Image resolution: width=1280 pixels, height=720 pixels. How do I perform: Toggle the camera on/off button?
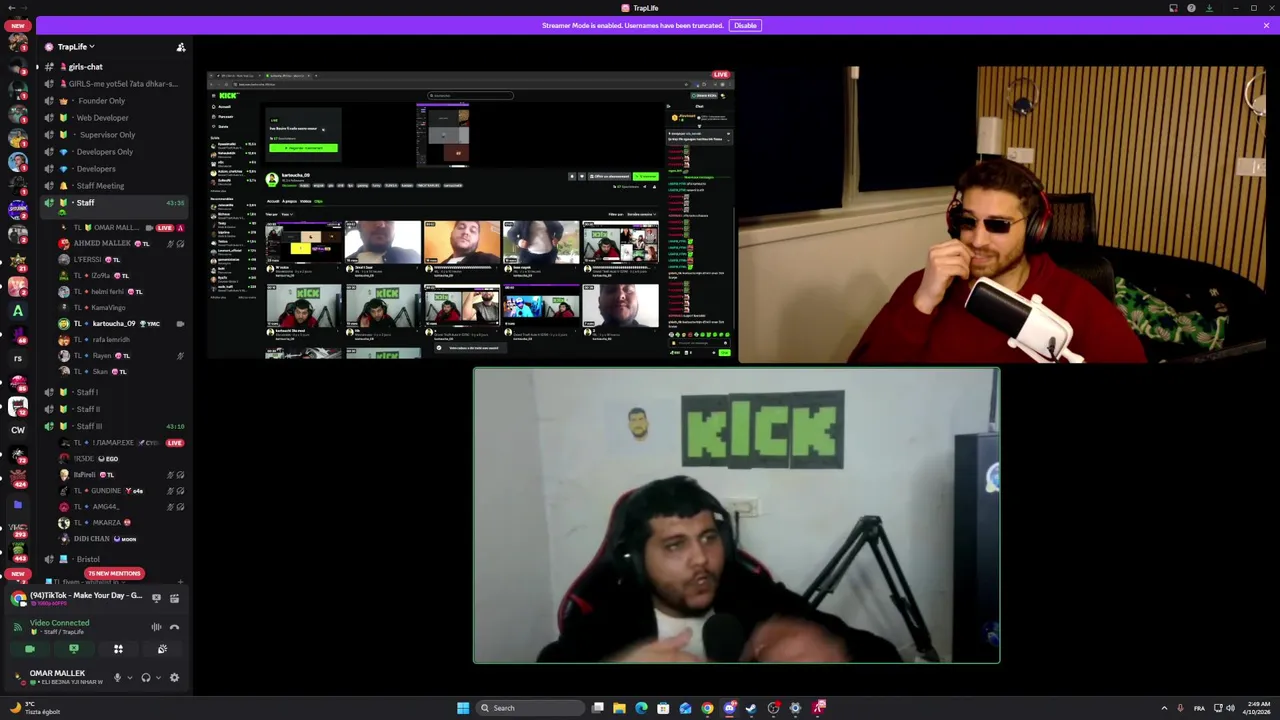pos(30,649)
